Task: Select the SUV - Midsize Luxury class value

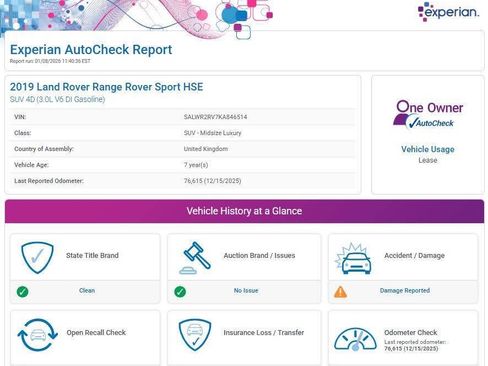Action: pos(212,133)
